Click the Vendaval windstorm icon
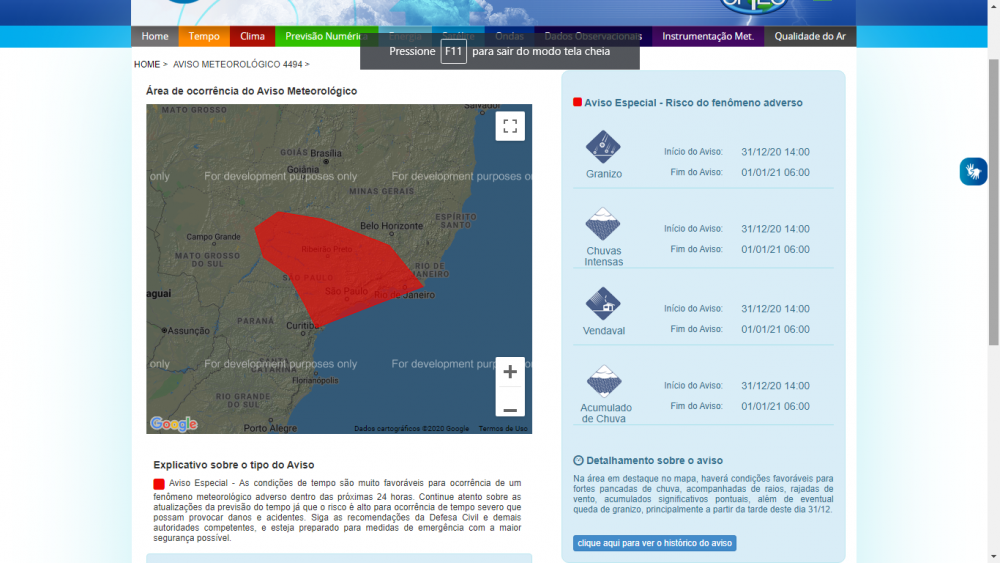The image size is (1000, 563). tap(603, 304)
